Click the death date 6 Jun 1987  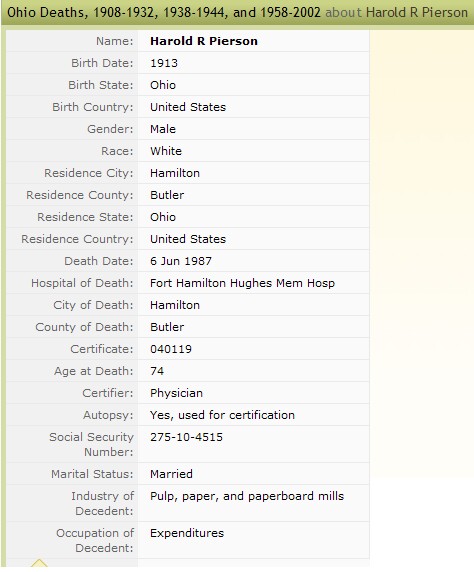(181, 261)
